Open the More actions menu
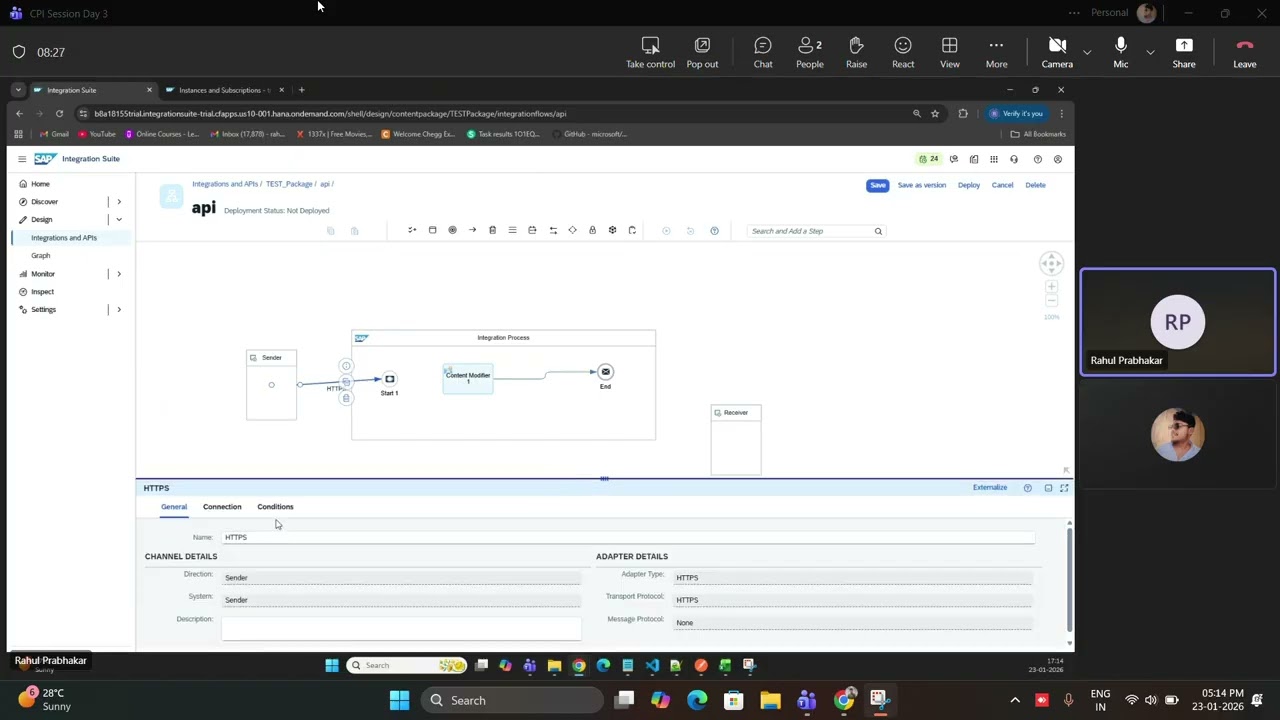Viewport: 1280px width, 720px height. click(996, 52)
